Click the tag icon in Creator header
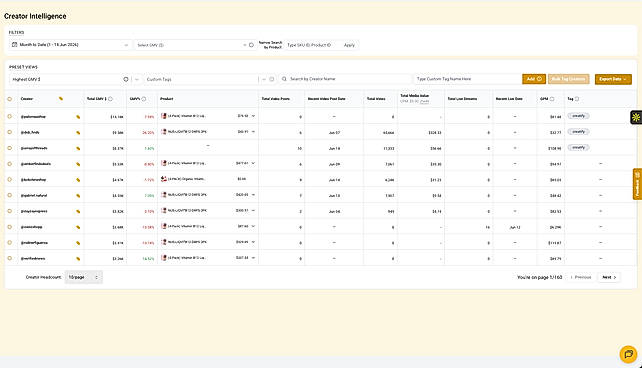Viewport: 642px width, 368px height. pyautogui.click(x=61, y=99)
